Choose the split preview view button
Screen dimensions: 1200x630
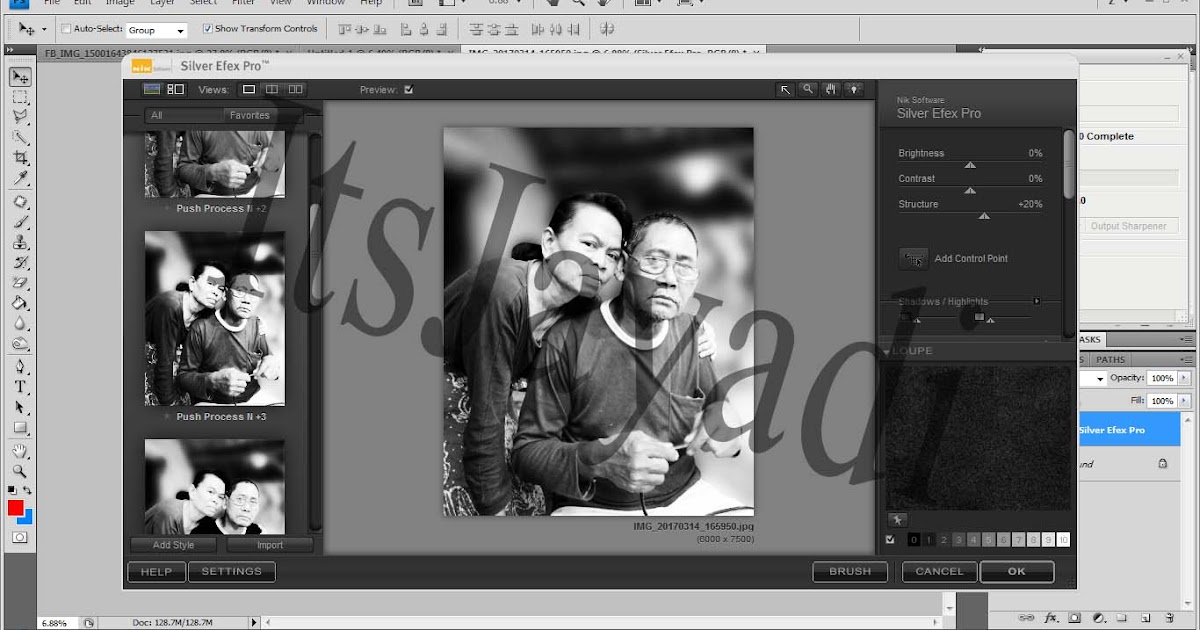[x=272, y=90]
